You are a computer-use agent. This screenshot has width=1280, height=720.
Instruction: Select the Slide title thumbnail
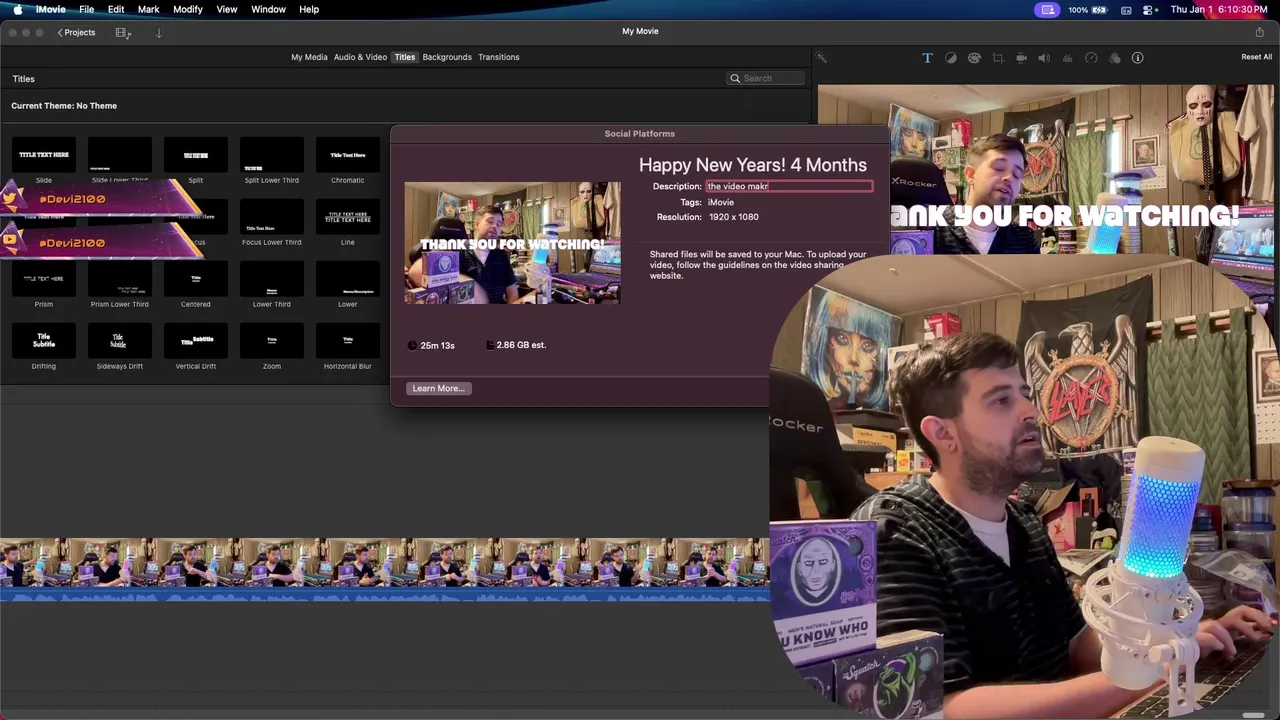click(44, 155)
